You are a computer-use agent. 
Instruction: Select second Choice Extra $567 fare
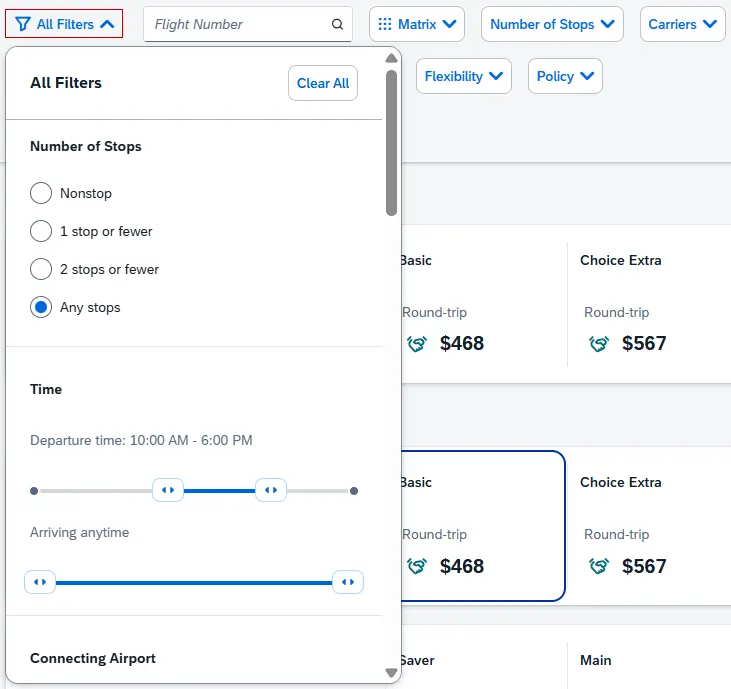click(649, 526)
